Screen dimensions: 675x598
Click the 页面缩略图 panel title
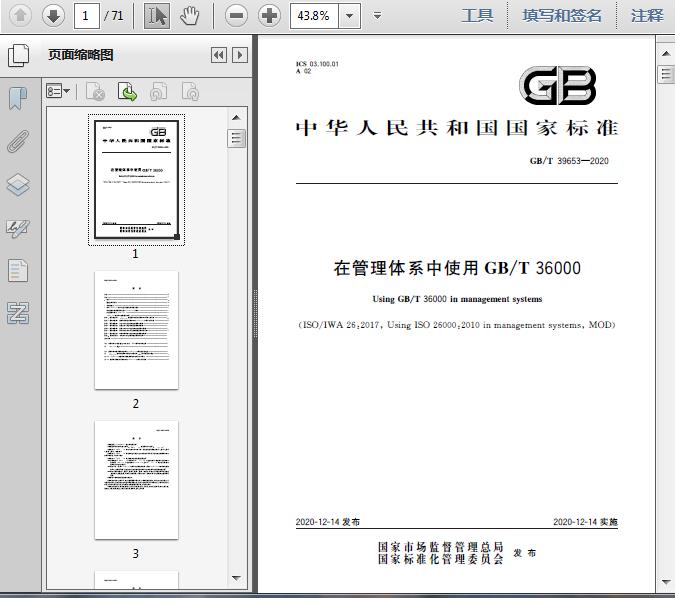click(81, 55)
